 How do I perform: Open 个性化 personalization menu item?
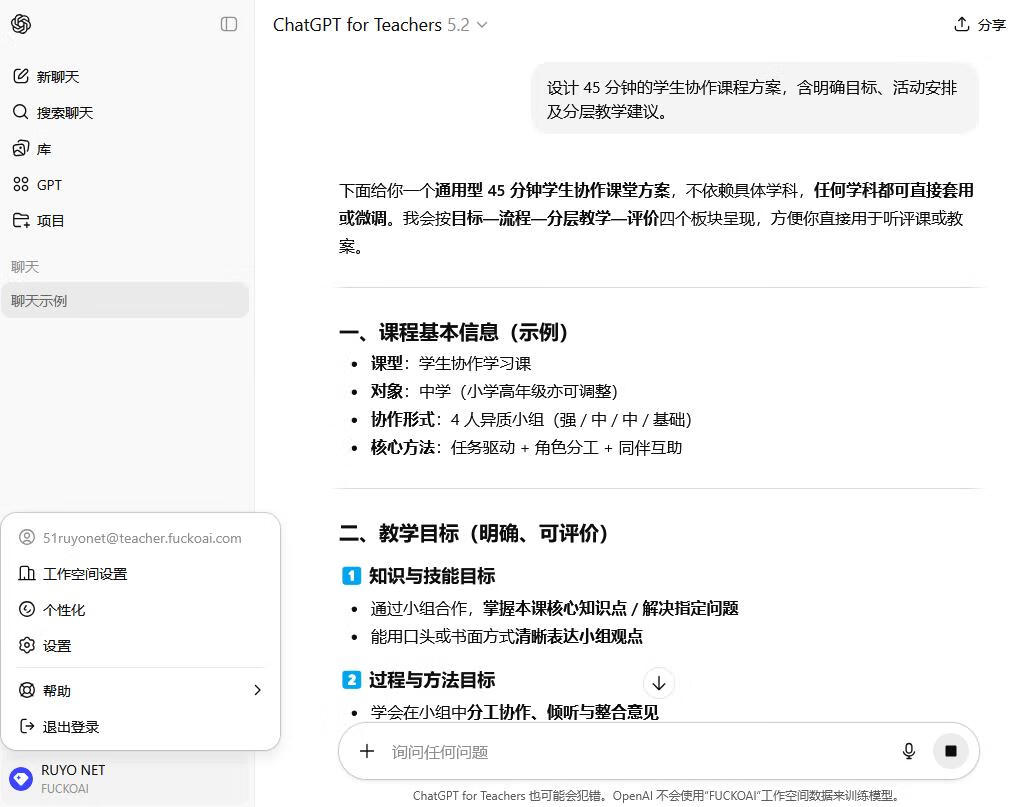(64, 610)
